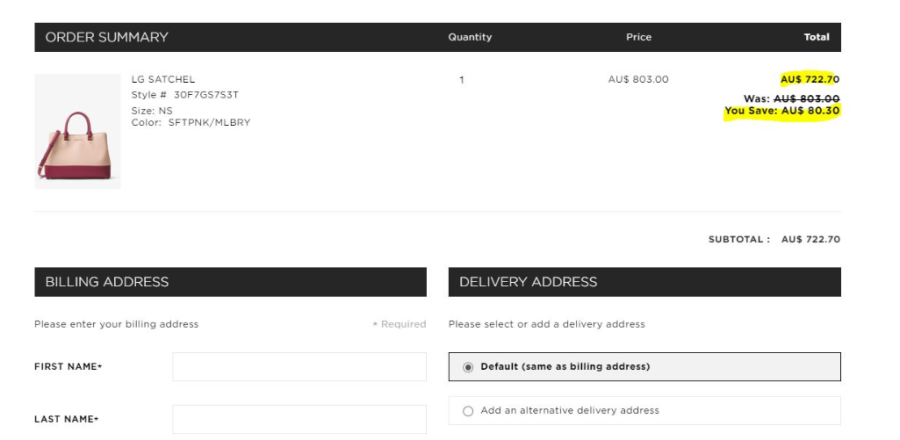Focus the Last Name input field
Image resolution: width=900 pixels, height=440 pixels.
[x=299, y=419]
